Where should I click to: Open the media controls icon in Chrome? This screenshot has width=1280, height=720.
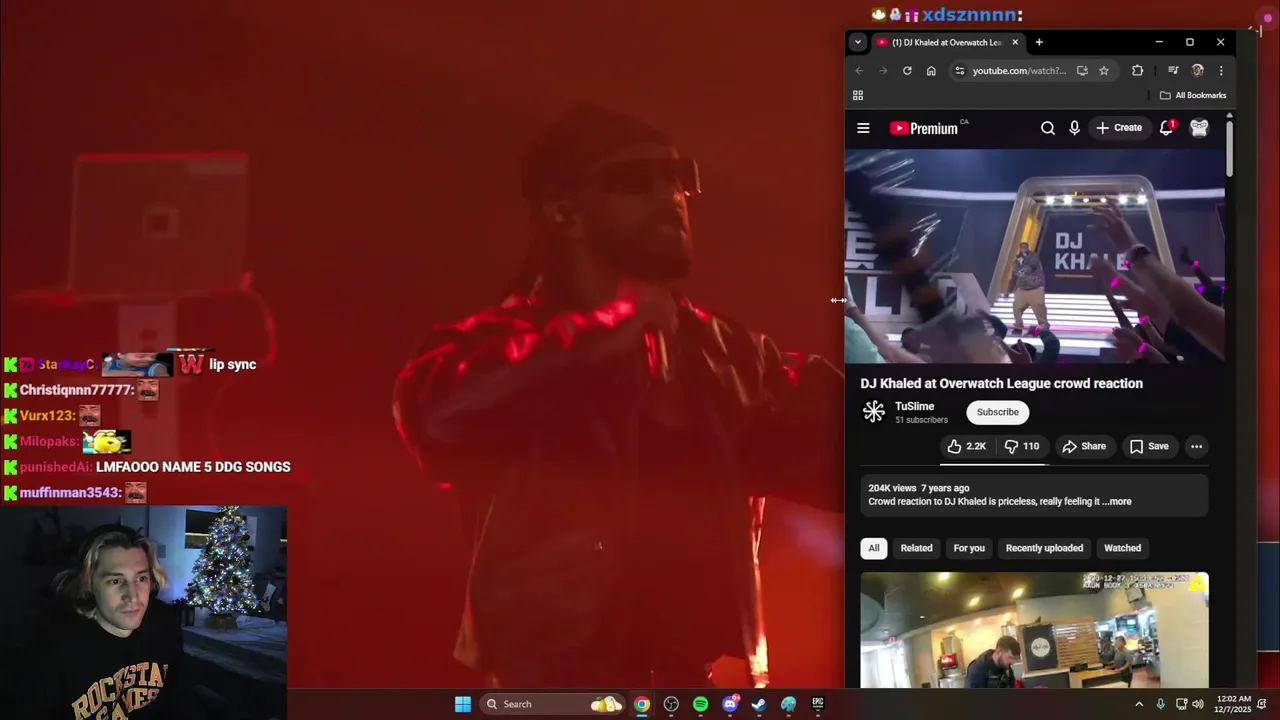click(x=1173, y=71)
